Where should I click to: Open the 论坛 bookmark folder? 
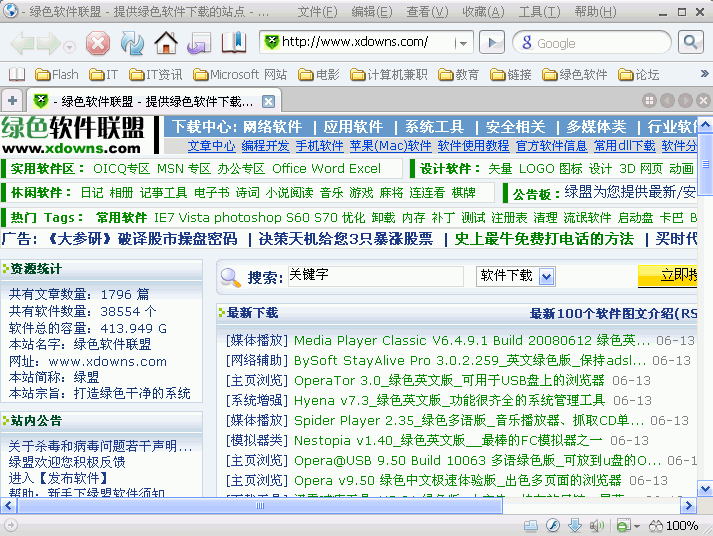tap(638, 74)
